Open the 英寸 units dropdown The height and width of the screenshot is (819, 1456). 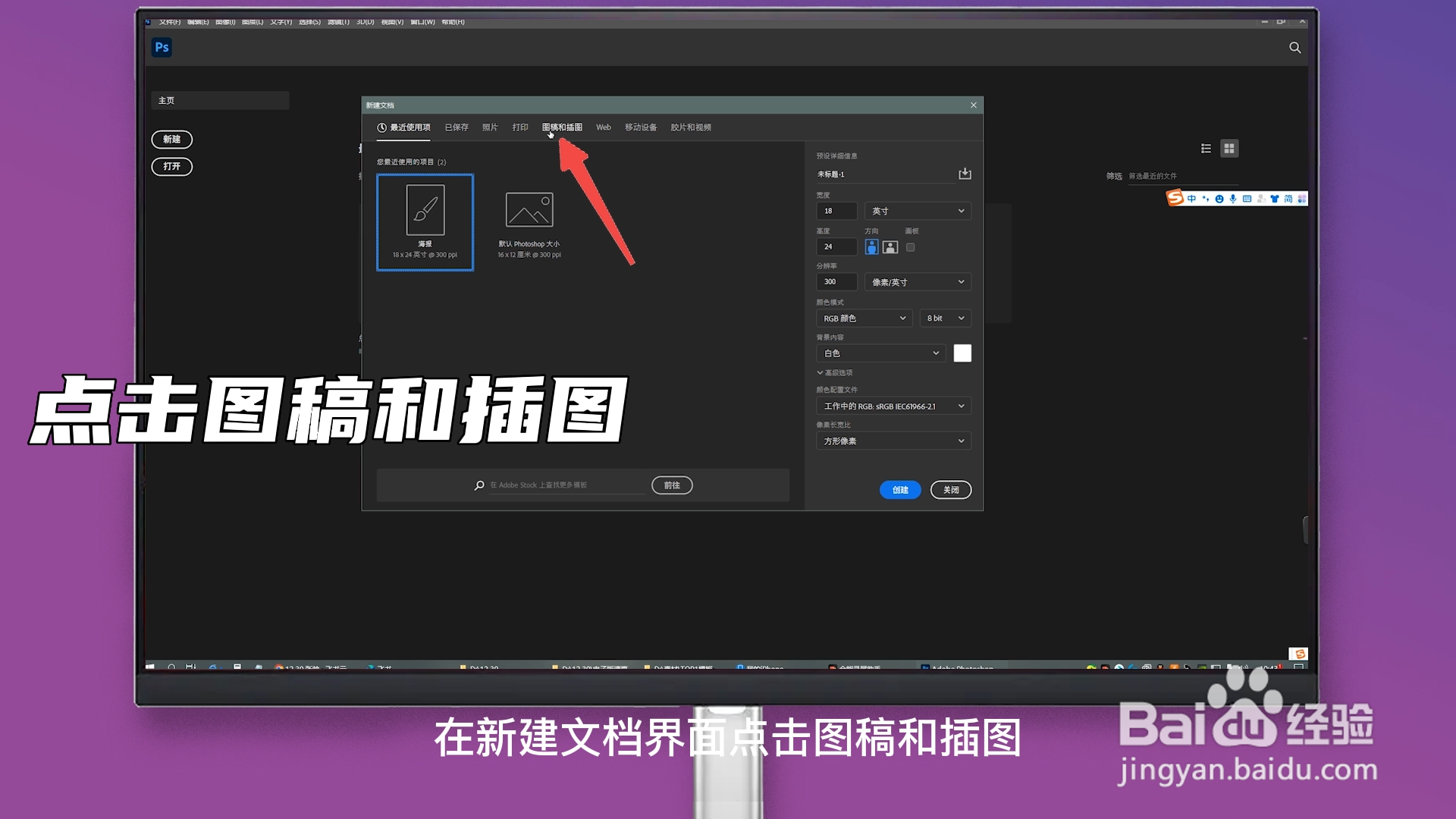(918, 211)
